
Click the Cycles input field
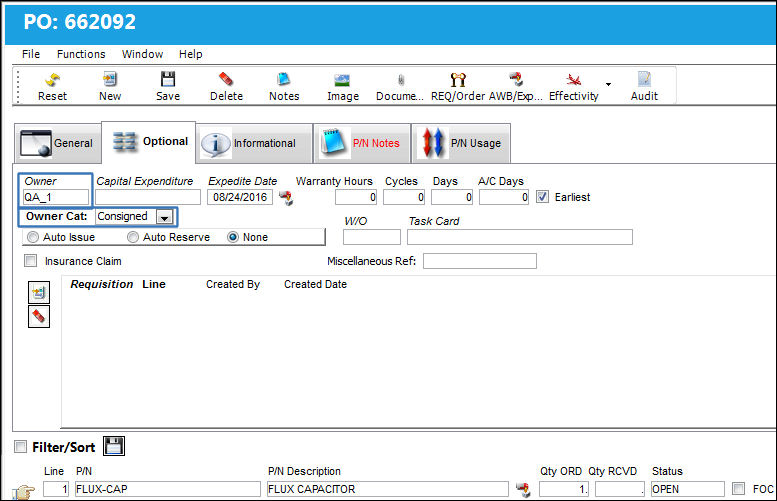(404, 197)
